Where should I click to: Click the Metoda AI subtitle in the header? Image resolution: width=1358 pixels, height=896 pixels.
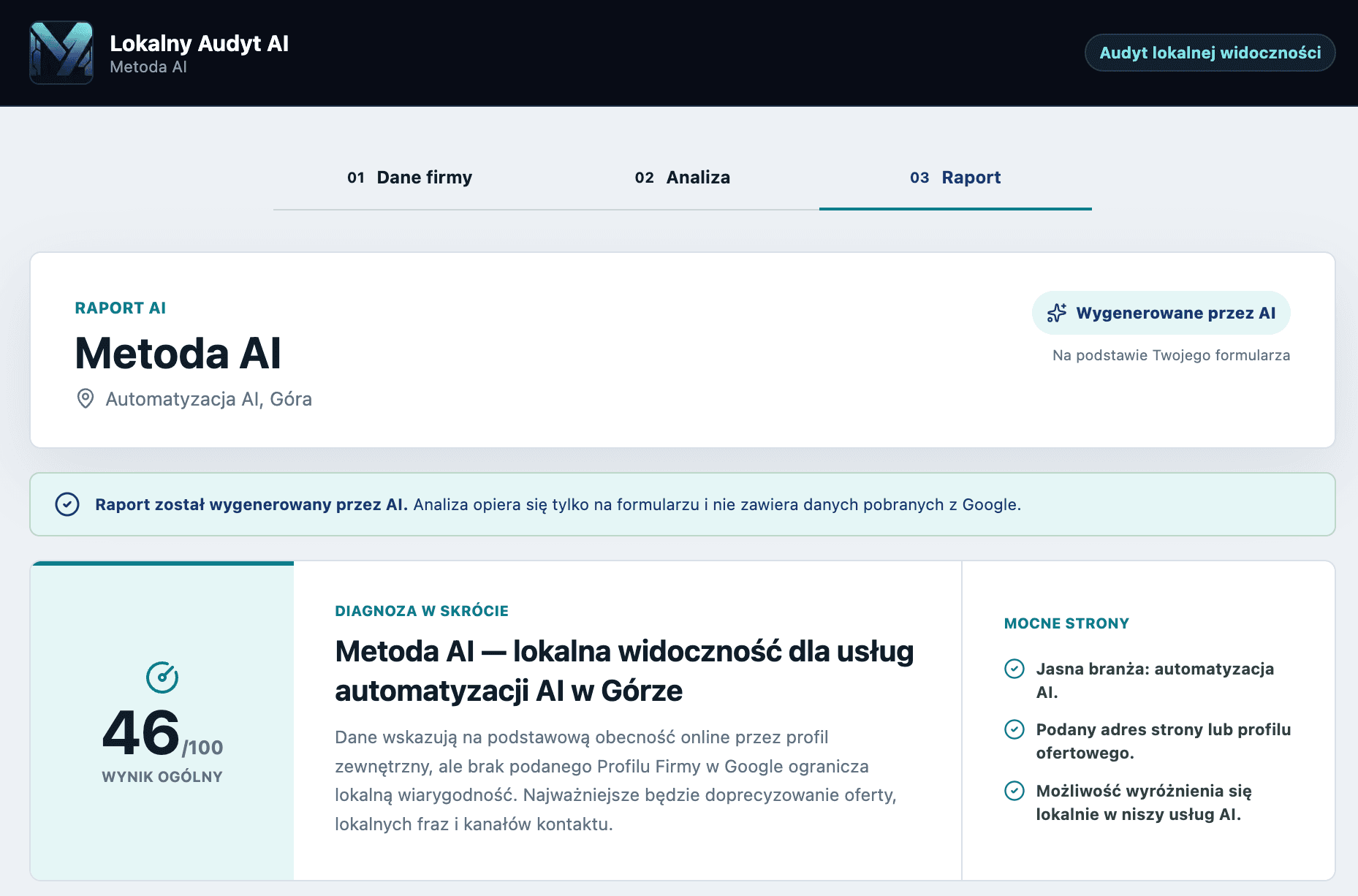tap(148, 67)
